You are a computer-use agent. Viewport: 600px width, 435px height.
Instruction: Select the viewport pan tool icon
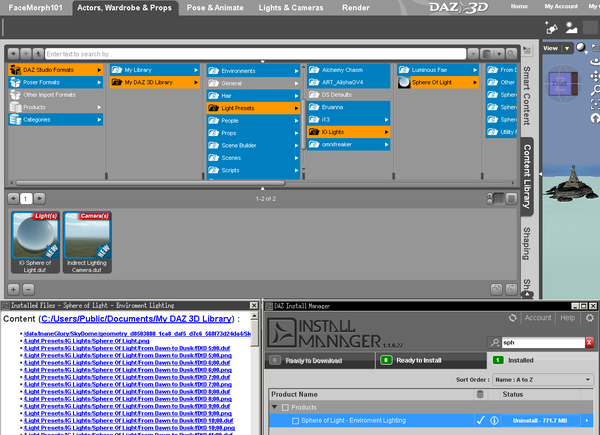click(595, 77)
